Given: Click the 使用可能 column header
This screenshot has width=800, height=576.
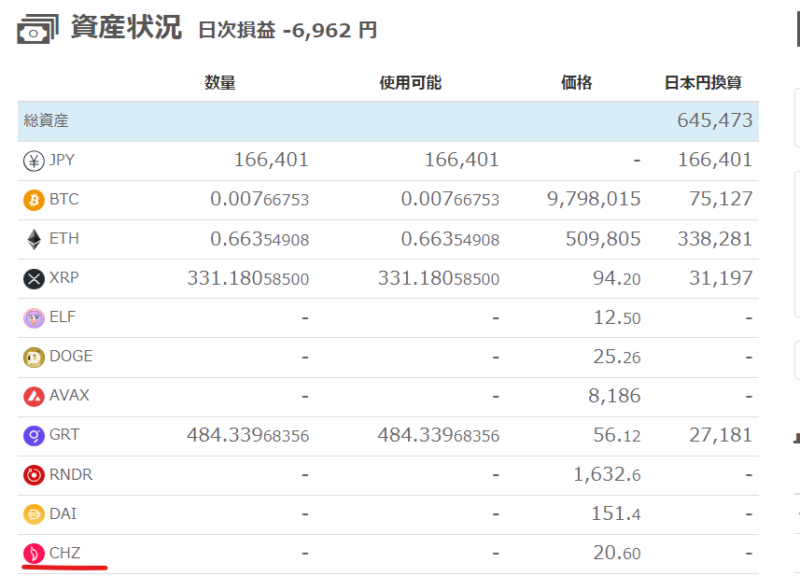Looking at the screenshot, I should 410,82.
